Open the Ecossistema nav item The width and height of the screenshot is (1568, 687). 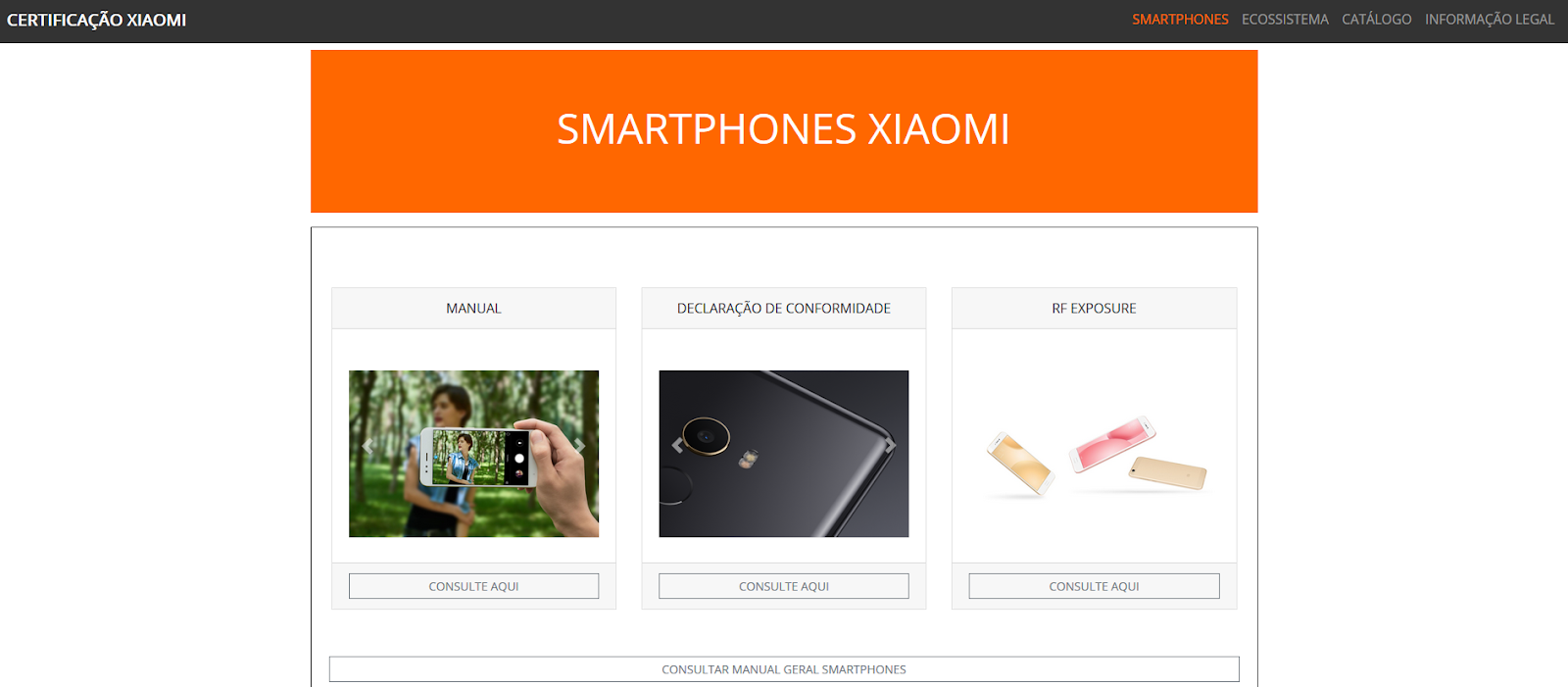coord(1285,20)
